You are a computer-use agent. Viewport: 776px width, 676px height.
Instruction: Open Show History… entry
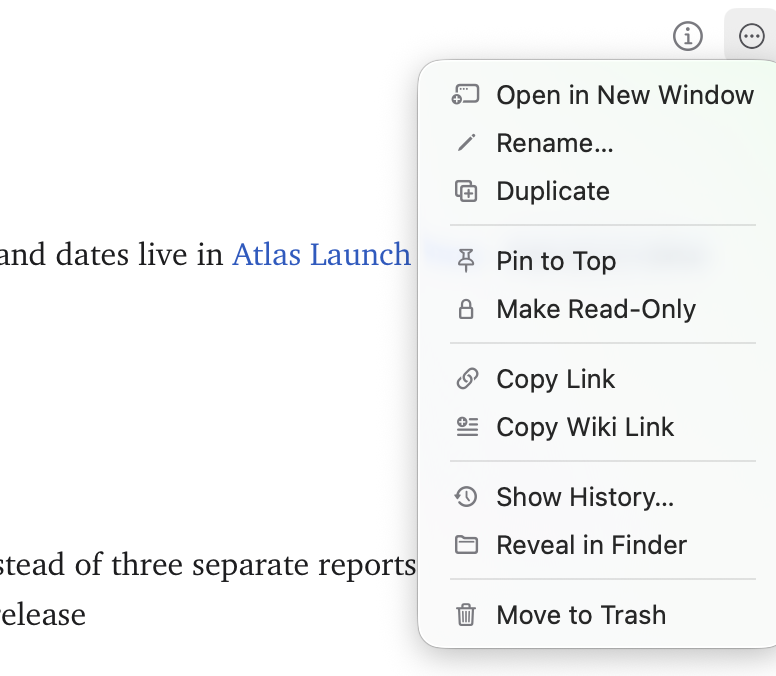602,497
